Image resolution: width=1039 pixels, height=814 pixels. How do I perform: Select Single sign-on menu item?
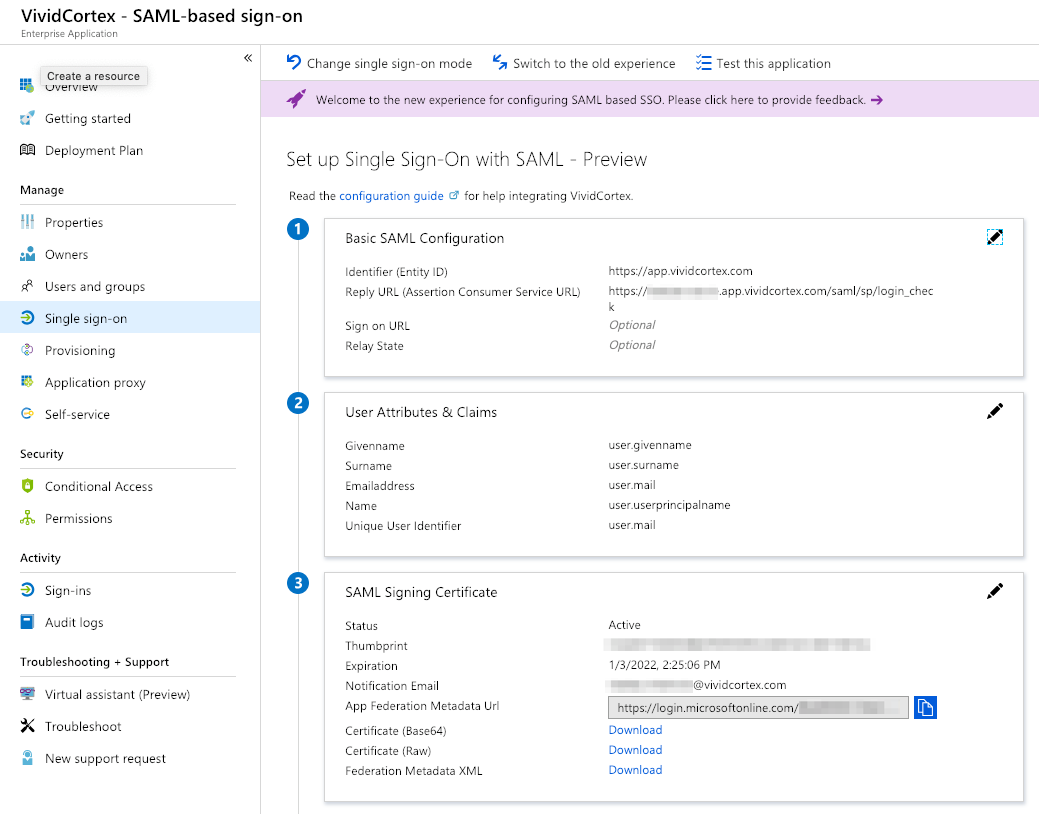pyautogui.click(x=130, y=318)
